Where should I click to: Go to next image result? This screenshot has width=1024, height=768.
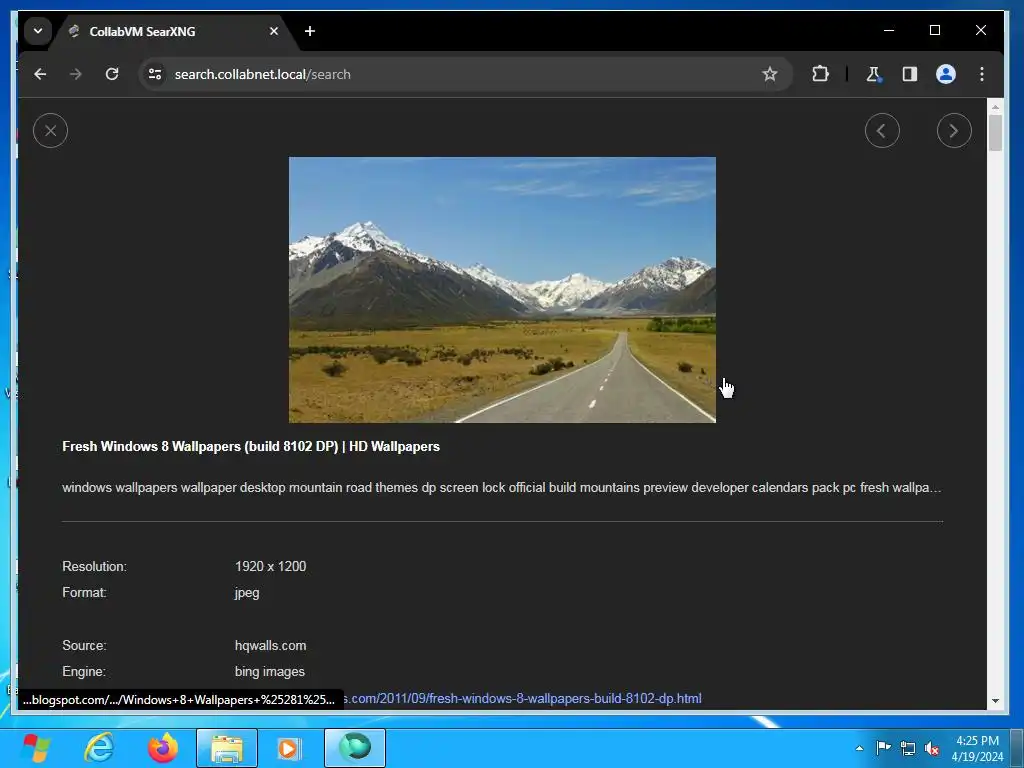click(x=953, y=131)
